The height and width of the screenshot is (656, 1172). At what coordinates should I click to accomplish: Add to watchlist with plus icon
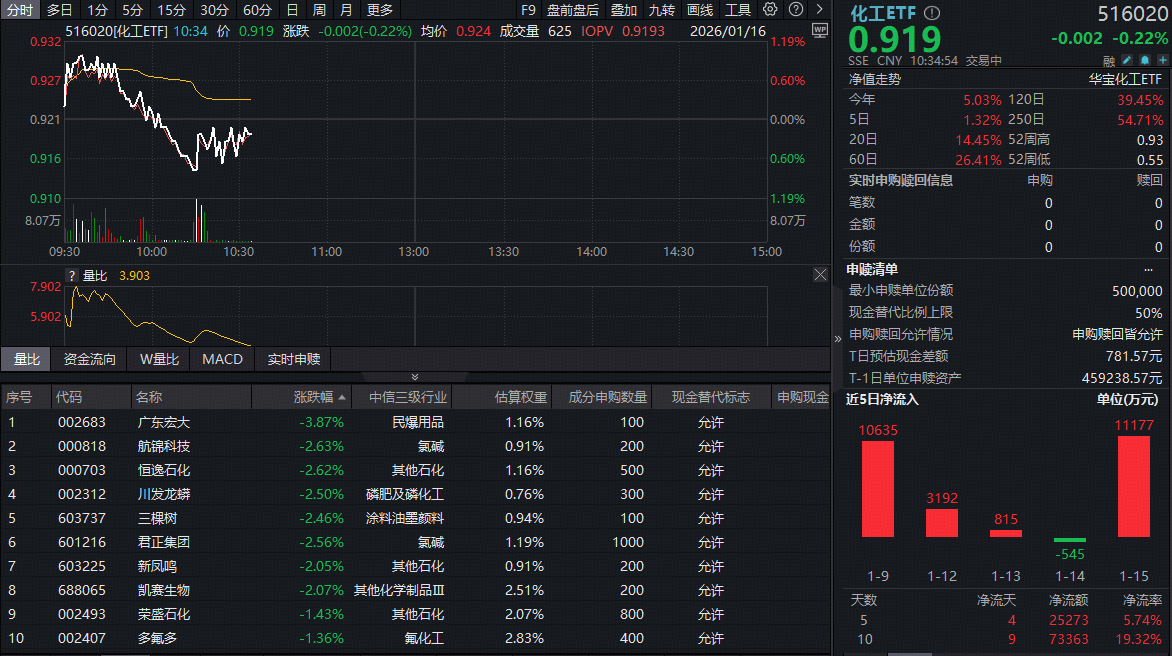[1161, 61]
